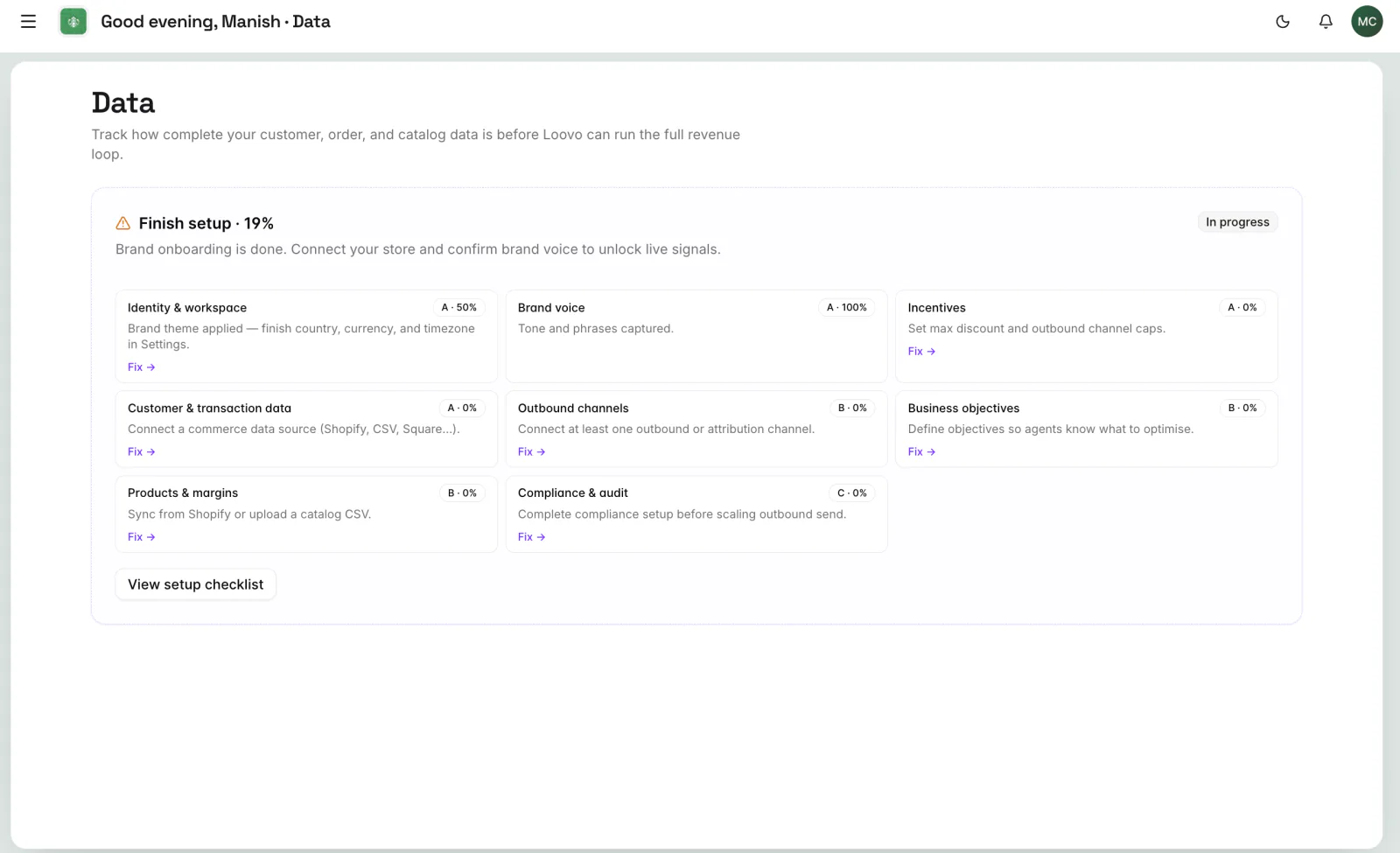Click the A · 0% badge on Customer data card
Image resolution: width=1400 pixels, height=853 pixels.
(462, 409)
